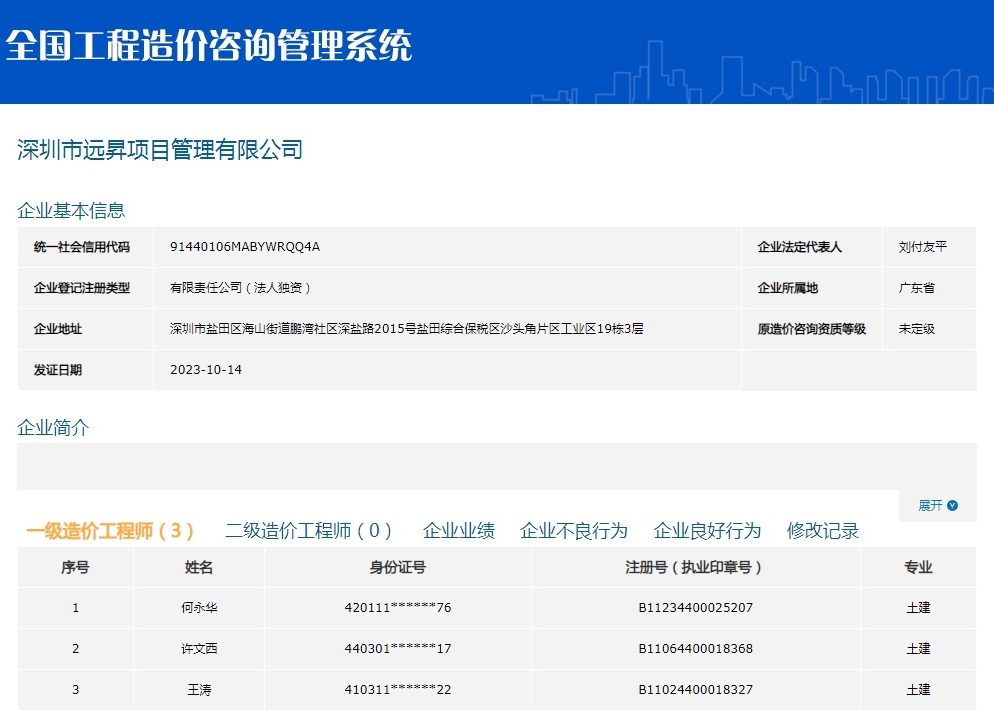This screenshot has height=726, width=994.
Task: Switch to the 一级造价工程师 (3) tab
Action: tap(110, 531)
